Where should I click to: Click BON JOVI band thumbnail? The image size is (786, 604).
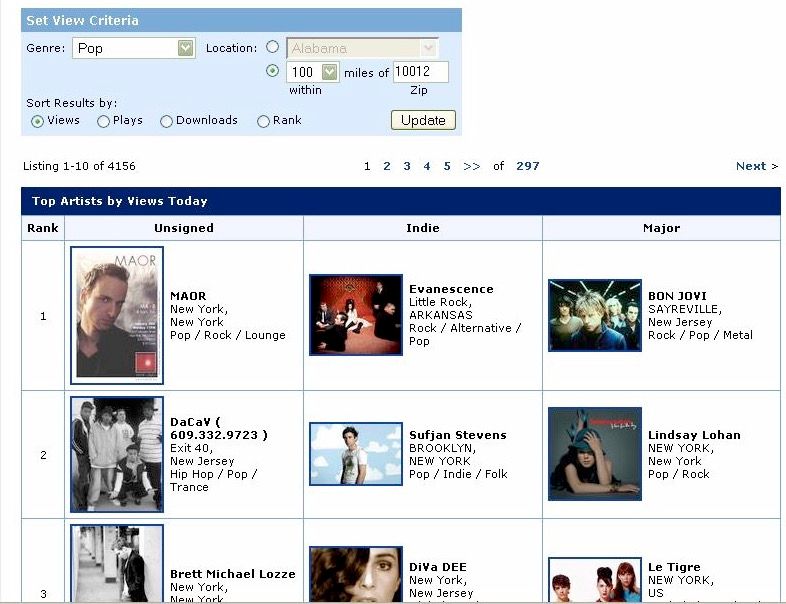click(x=595, y=315)
